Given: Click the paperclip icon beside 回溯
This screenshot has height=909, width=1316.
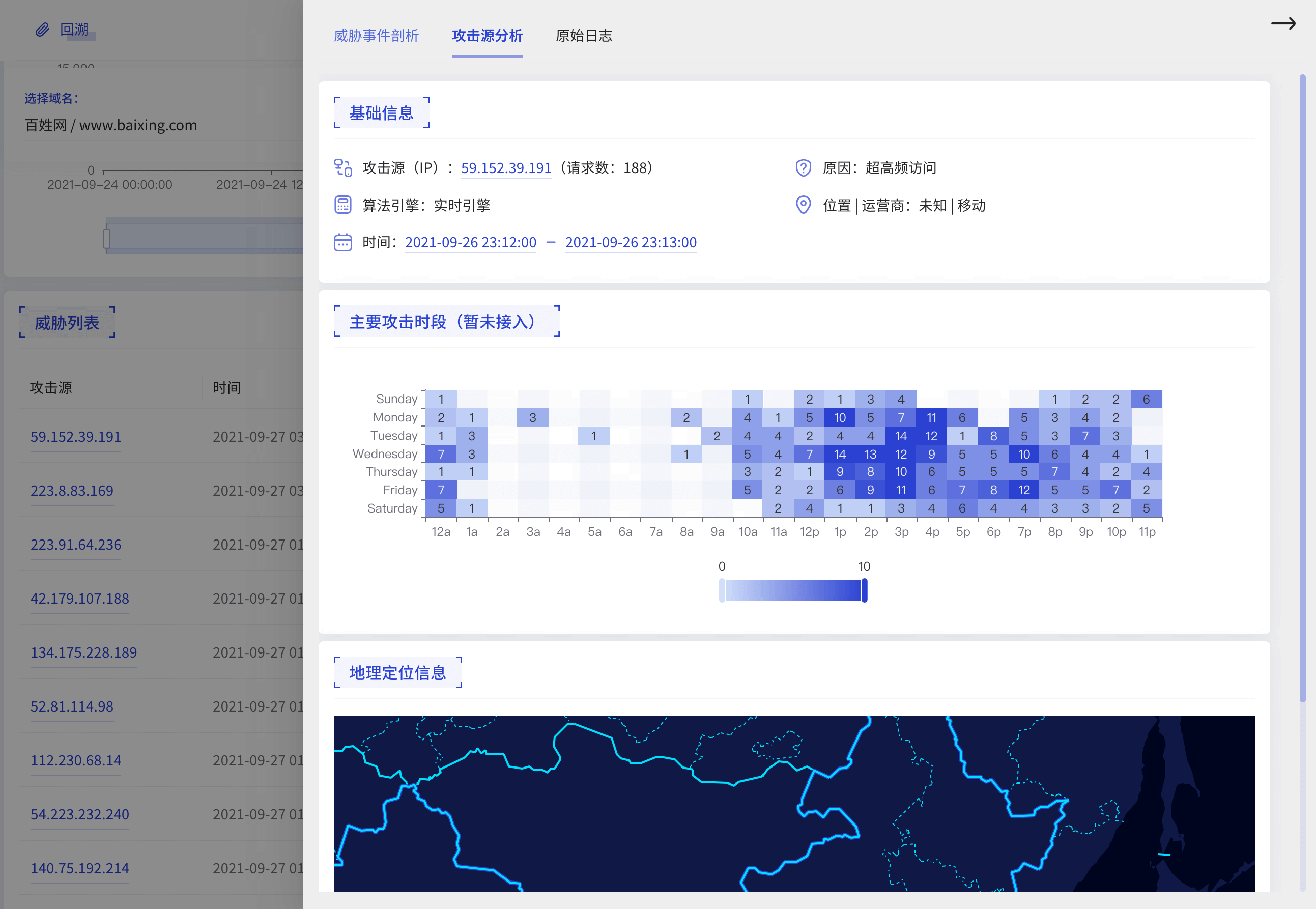Looking at the screenshot, I should pyautogui.click(x=42, y=30).
